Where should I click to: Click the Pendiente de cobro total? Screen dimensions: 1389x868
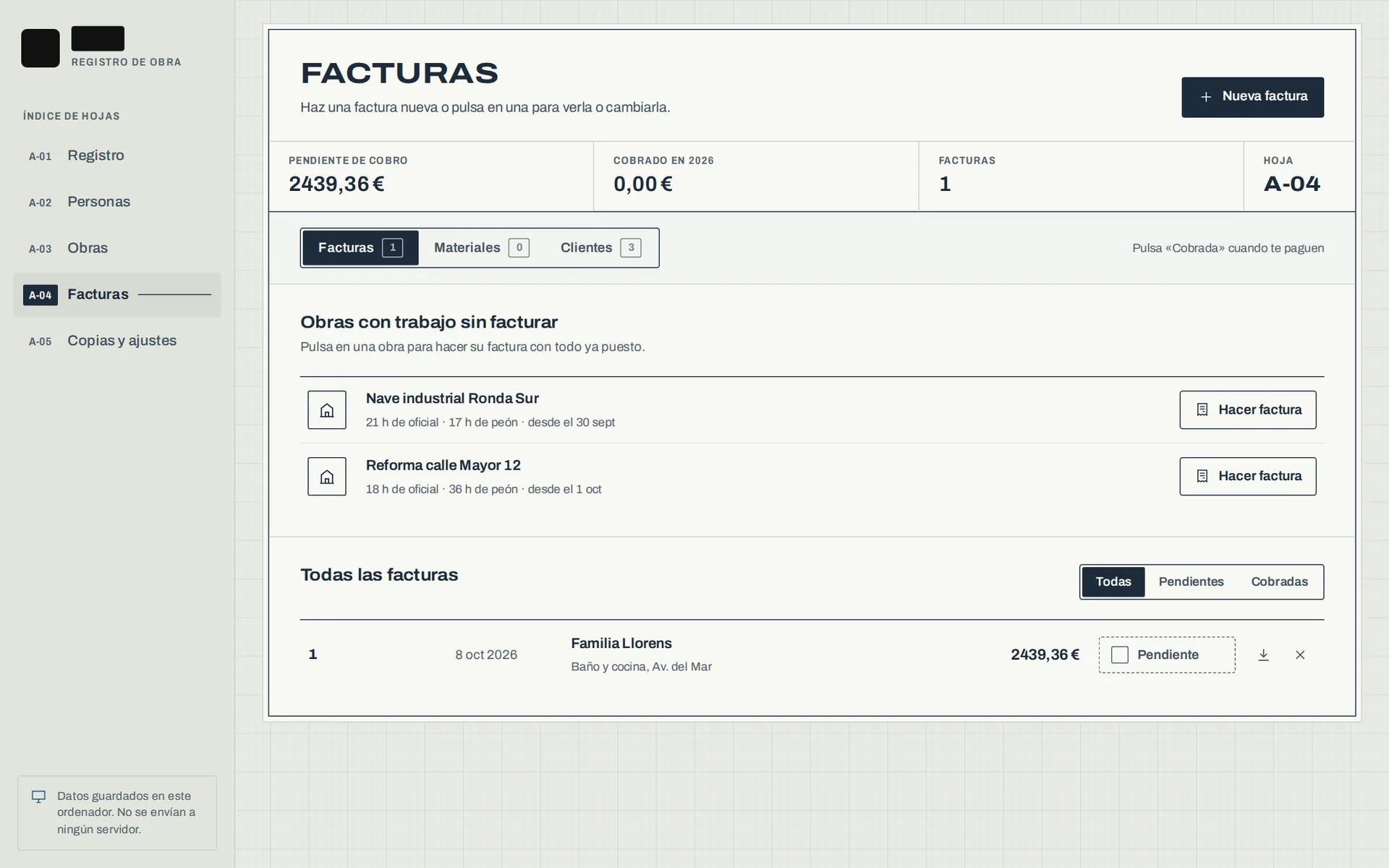click(336, 184)
